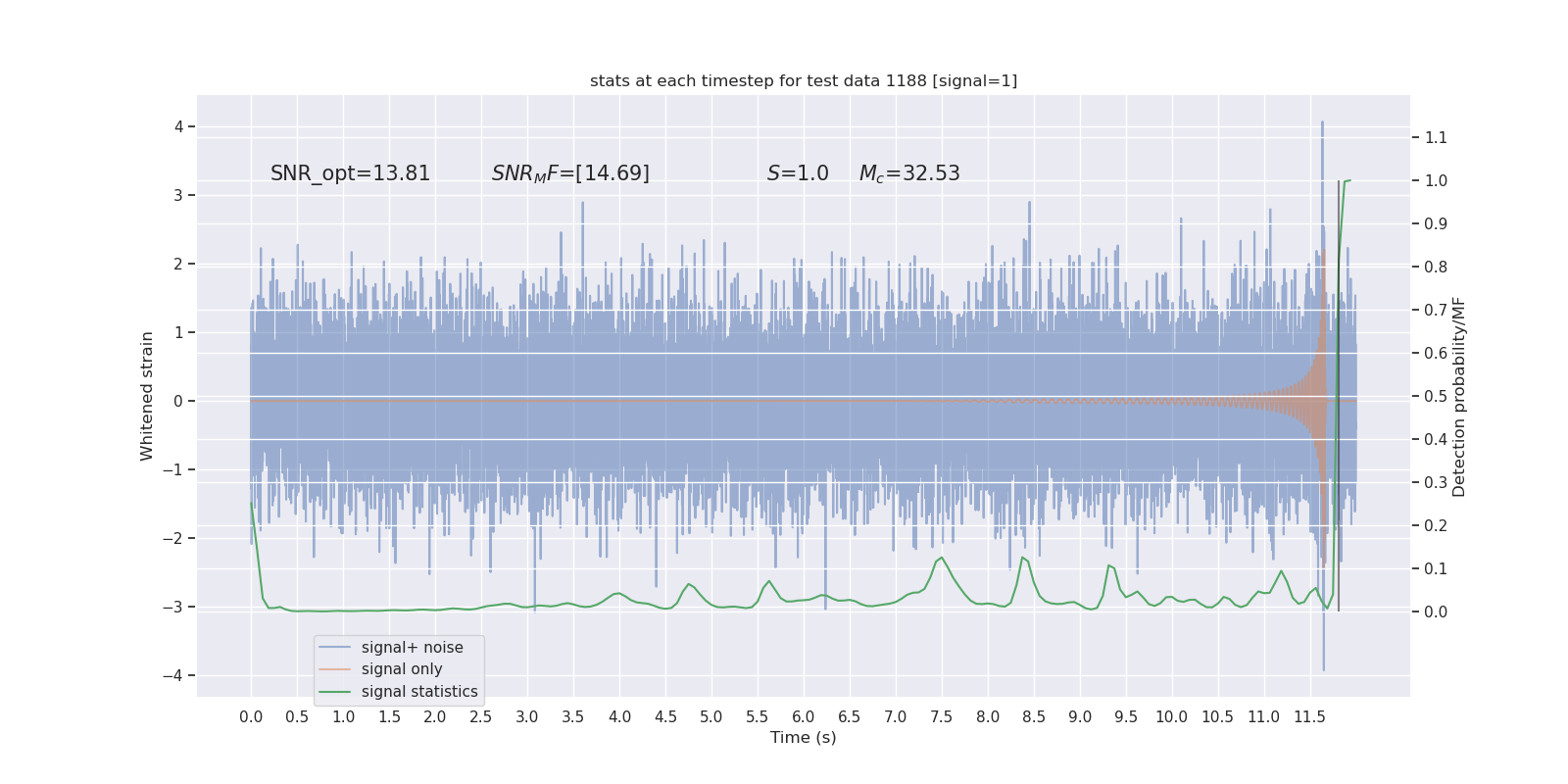Screen dimensions: 1568x784
Task: Click the 1.0 tick on the right probability axis
Action: pyautogui.click(x=1436, y=180)
